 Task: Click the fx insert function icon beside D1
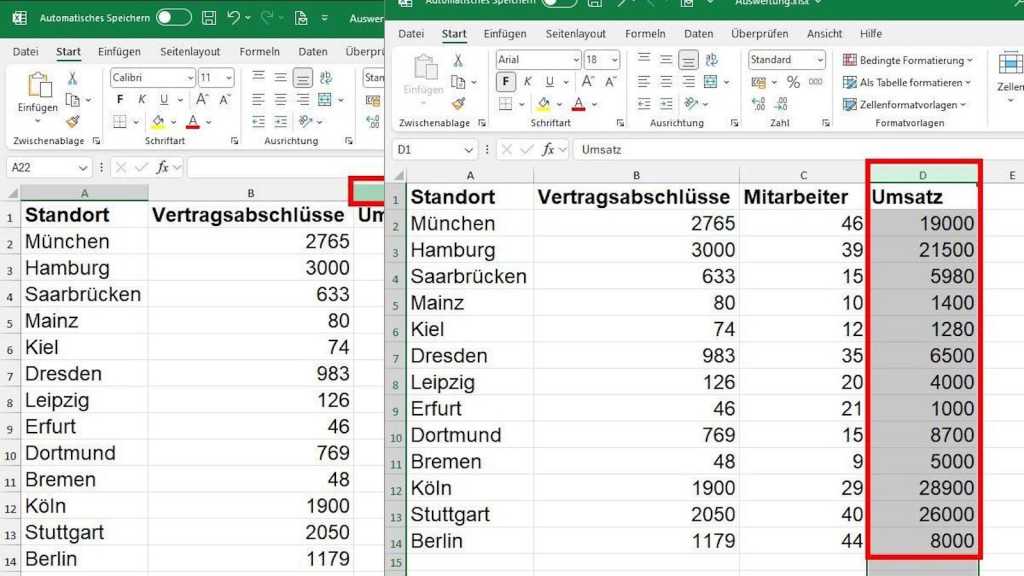coord(548,149)
